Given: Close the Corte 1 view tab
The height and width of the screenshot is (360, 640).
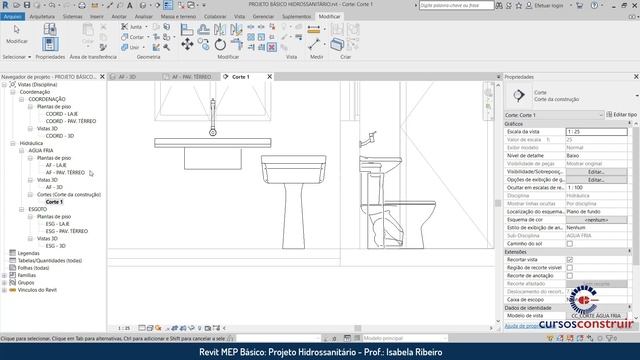Looking at the screenshot, I should click(269, 77).
